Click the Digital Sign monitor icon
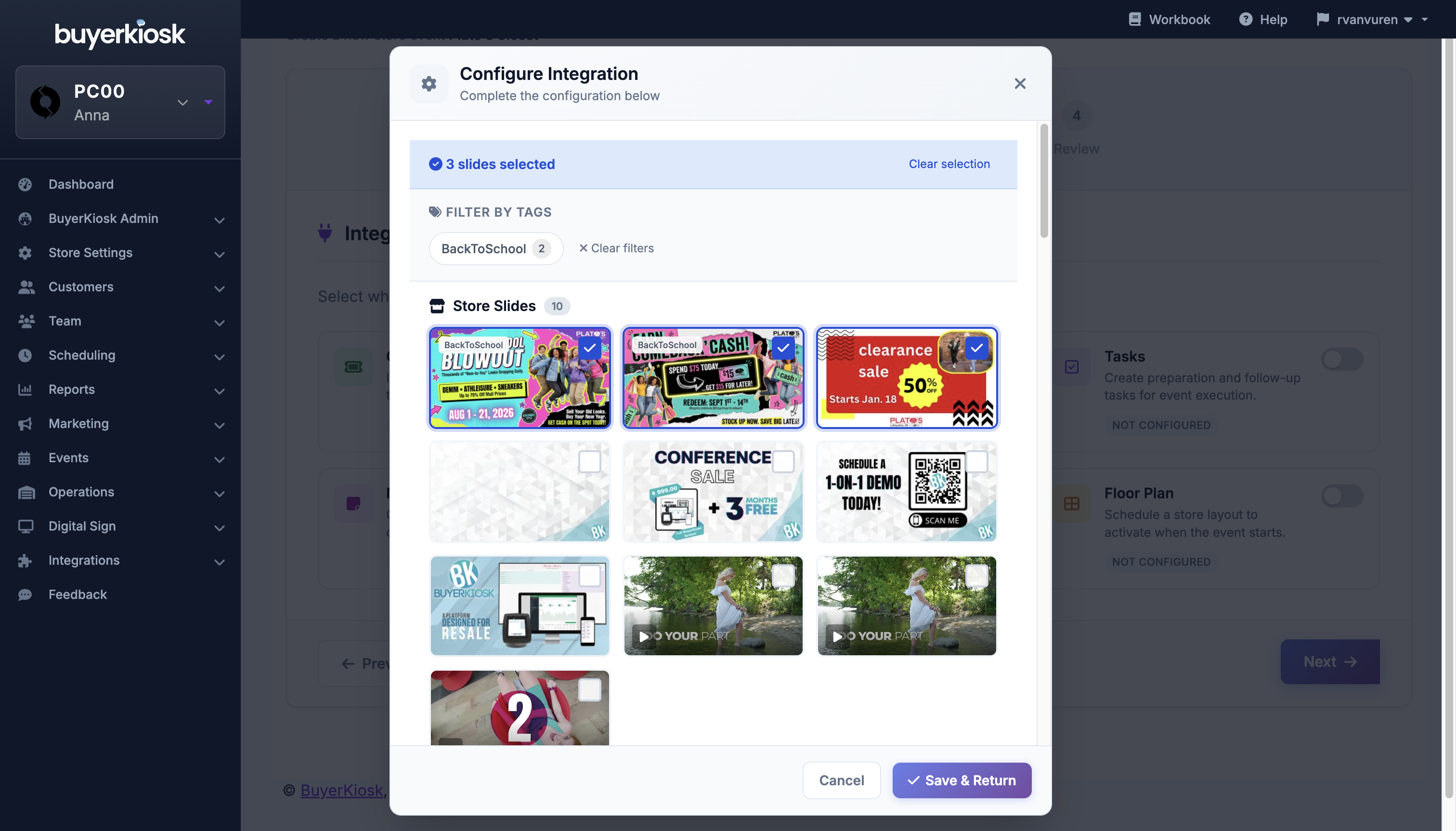 pyautogui.click(x=25, y=526)
